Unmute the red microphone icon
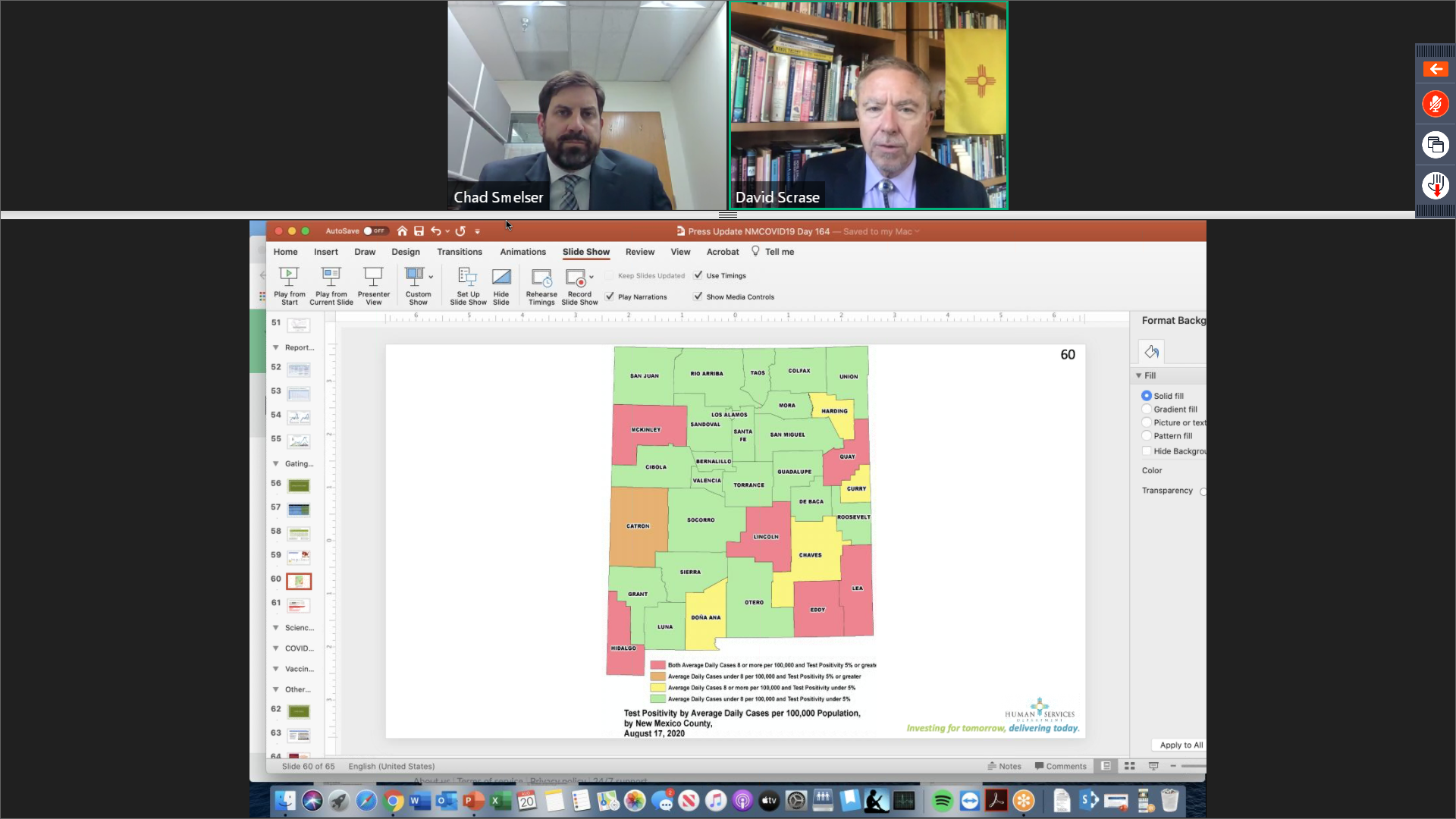 coord(1435,104)
